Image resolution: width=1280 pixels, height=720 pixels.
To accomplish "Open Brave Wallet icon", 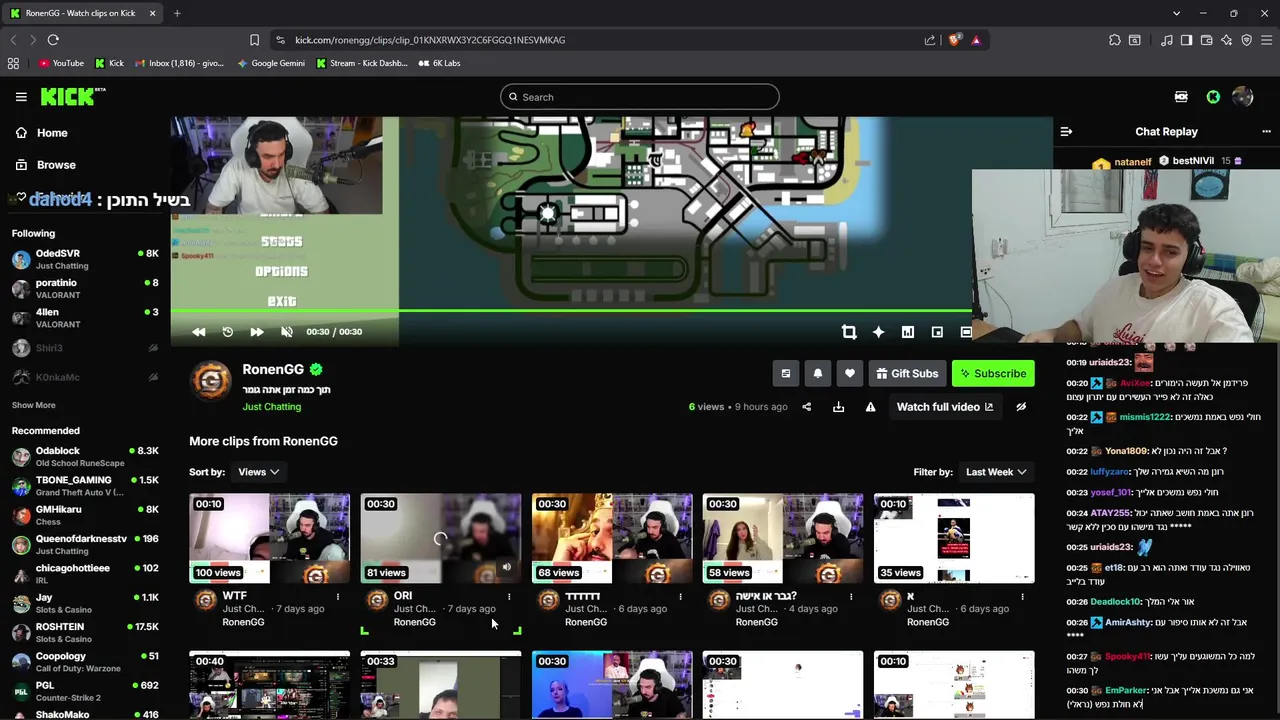I will [1206, 40].
